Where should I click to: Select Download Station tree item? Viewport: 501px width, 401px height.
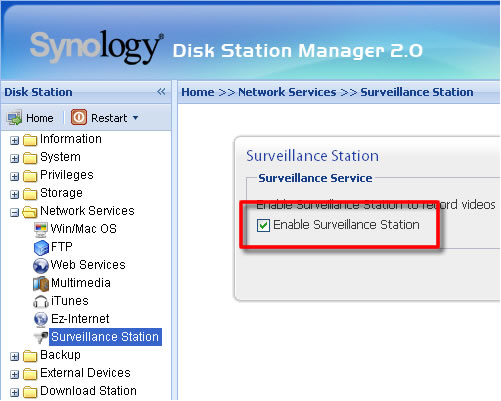[88, 391]
